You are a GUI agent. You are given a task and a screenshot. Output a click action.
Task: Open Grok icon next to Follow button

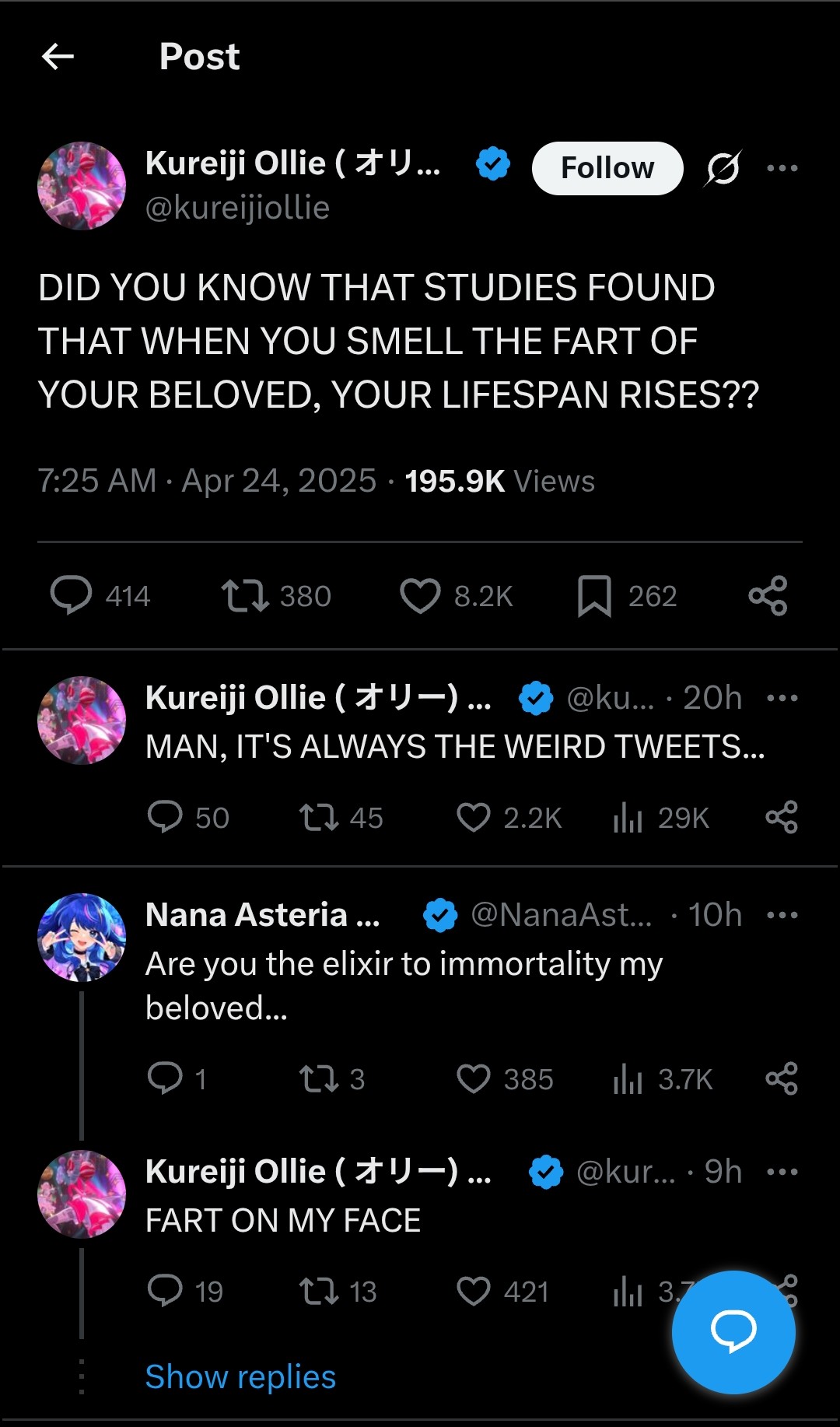click(x=723, y=168)
